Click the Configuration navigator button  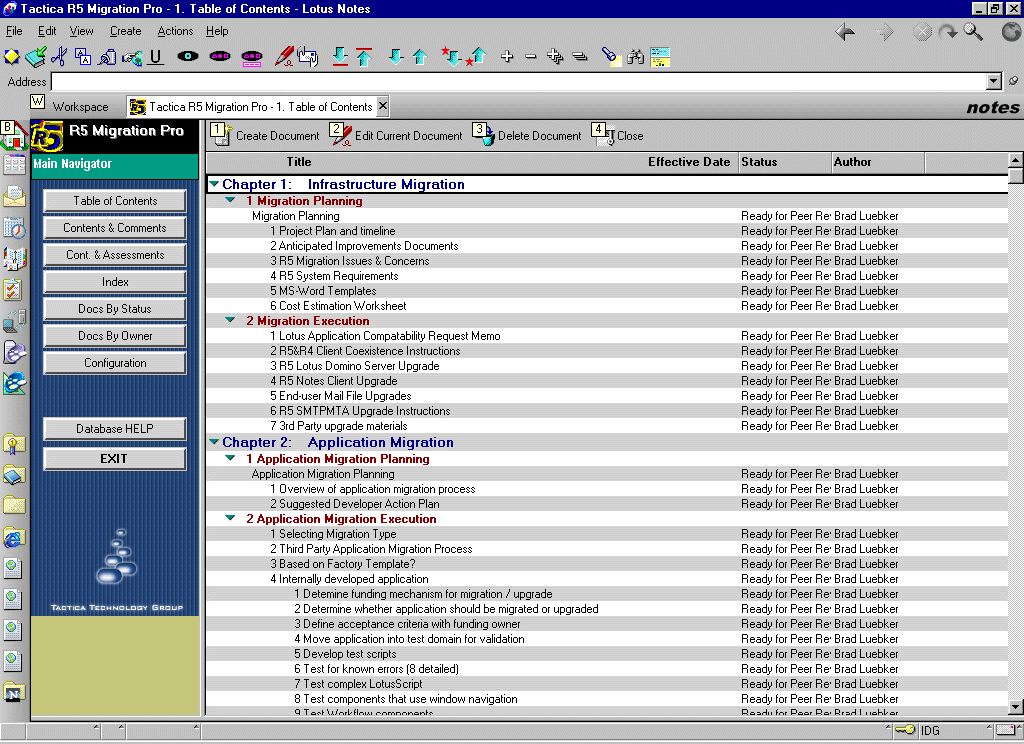pos(115,363)
